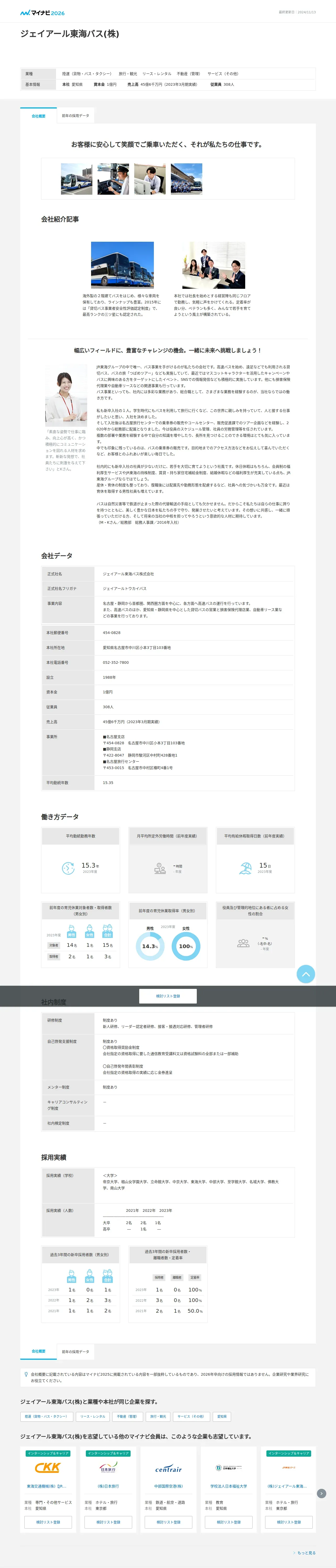Open the リース・レンタル tag

(x=93, y=1416)
